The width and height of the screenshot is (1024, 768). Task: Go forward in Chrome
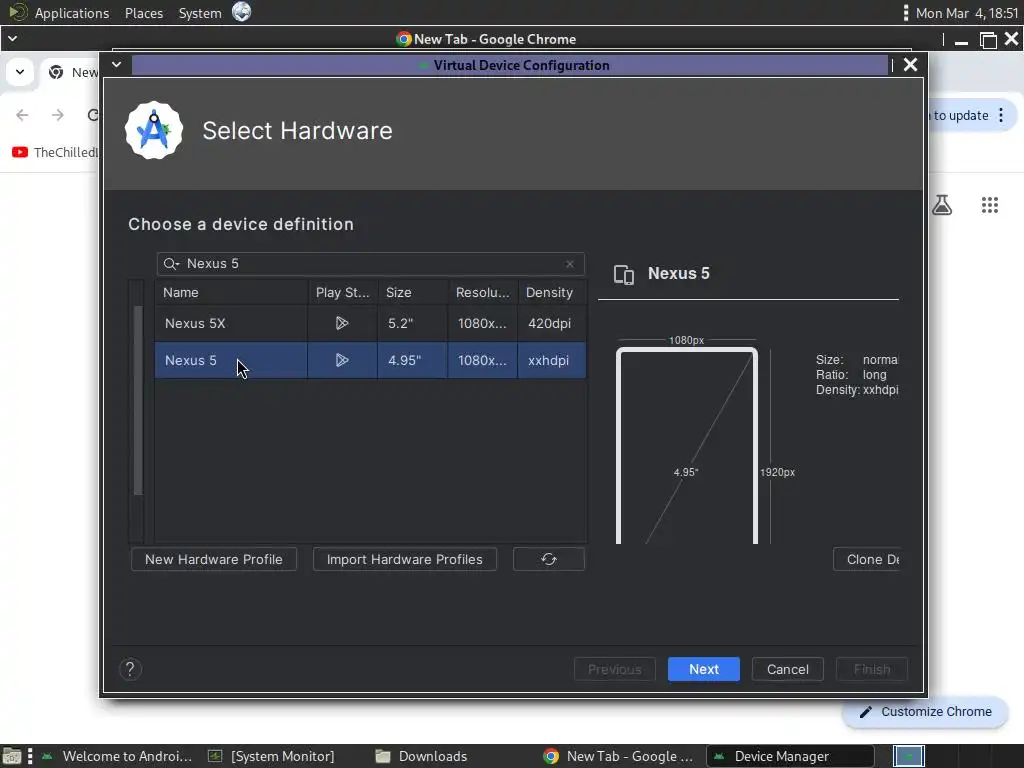click(58, 115)
